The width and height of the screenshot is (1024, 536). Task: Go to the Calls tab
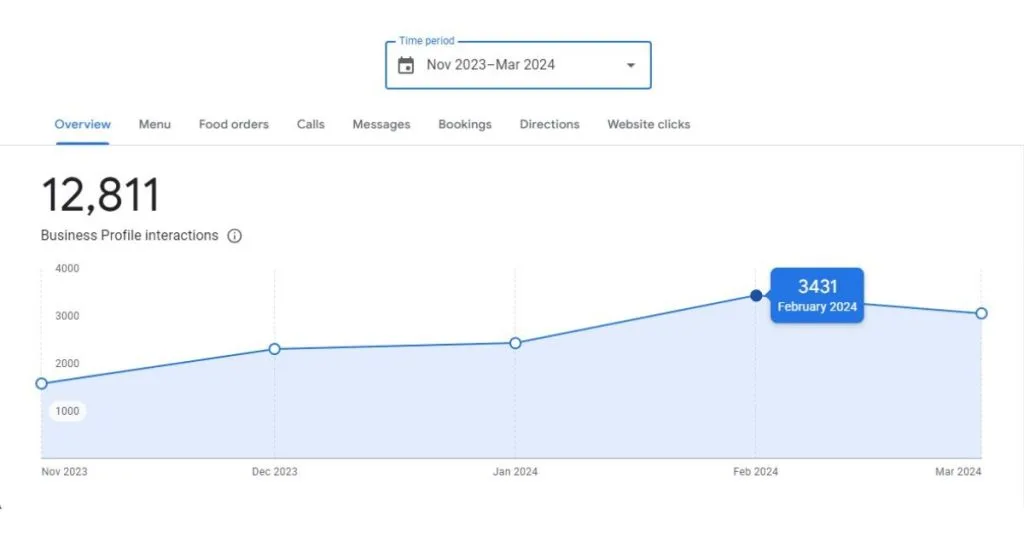pos(310,124)
